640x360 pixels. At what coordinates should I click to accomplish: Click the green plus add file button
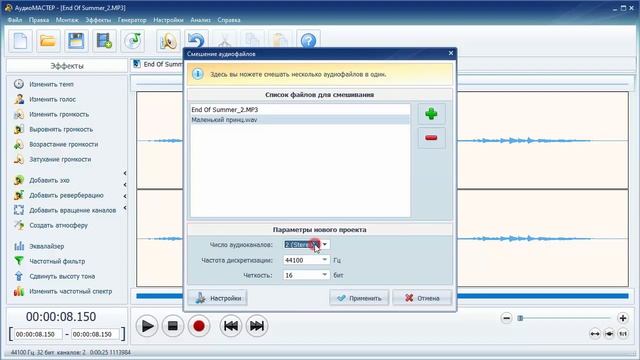[x=431, y=114]
